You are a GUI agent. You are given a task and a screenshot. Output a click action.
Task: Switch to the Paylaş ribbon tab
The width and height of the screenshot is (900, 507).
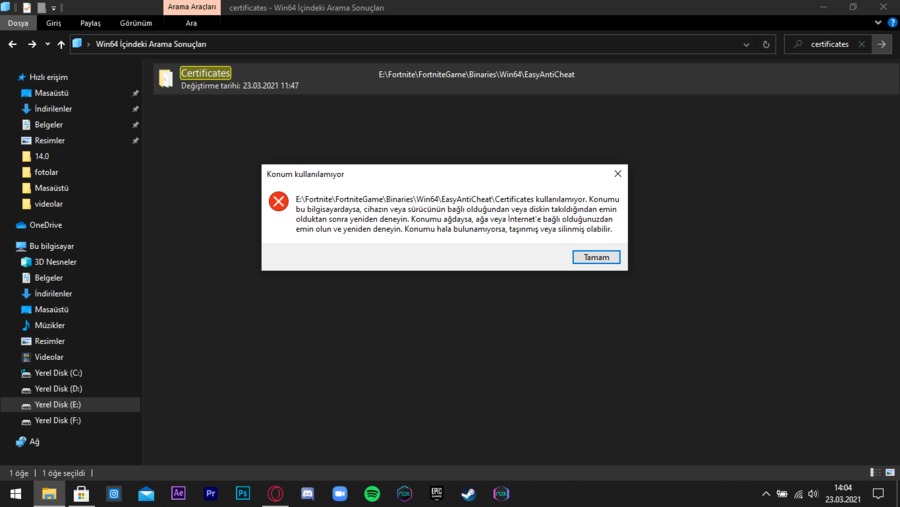pos(90,23)
